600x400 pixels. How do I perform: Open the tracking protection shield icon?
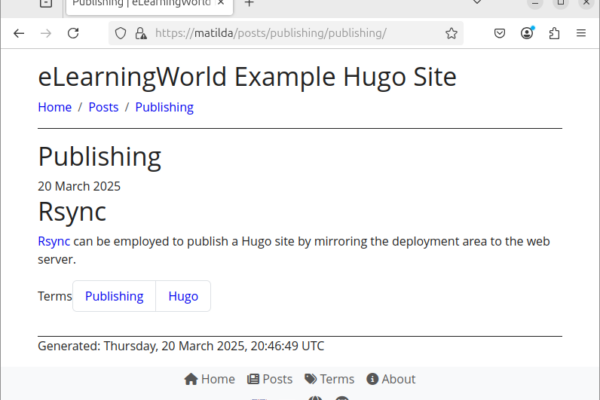[x=121, y=33]
